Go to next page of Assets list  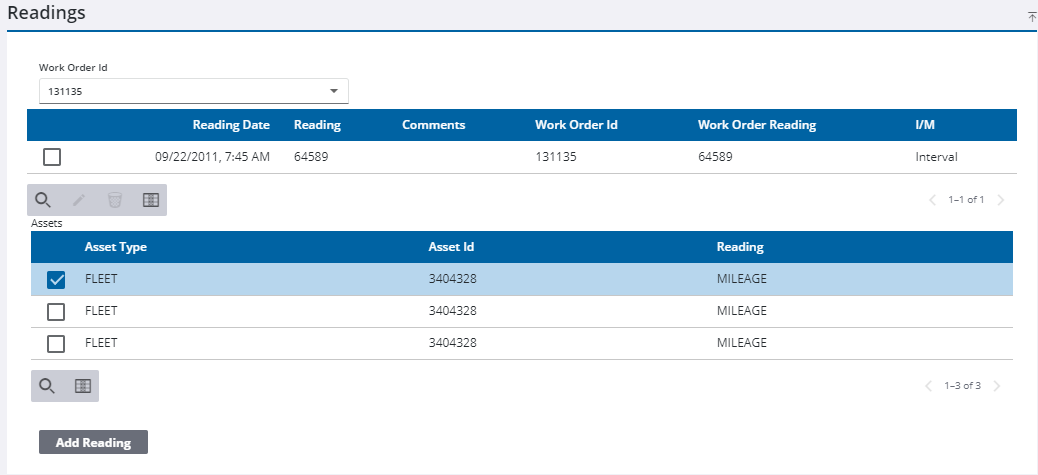click(x=997, y=386)
